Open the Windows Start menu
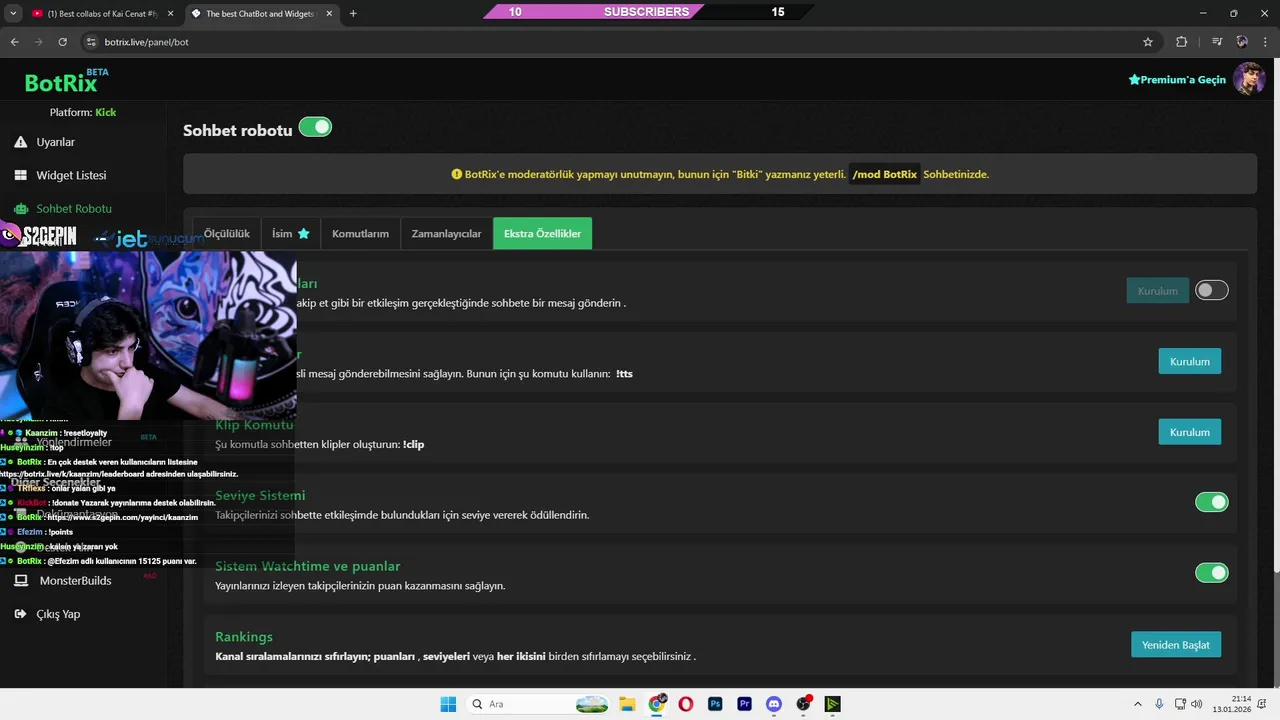The width and height of the screenshot is (1280, 720). pos(448,704)
